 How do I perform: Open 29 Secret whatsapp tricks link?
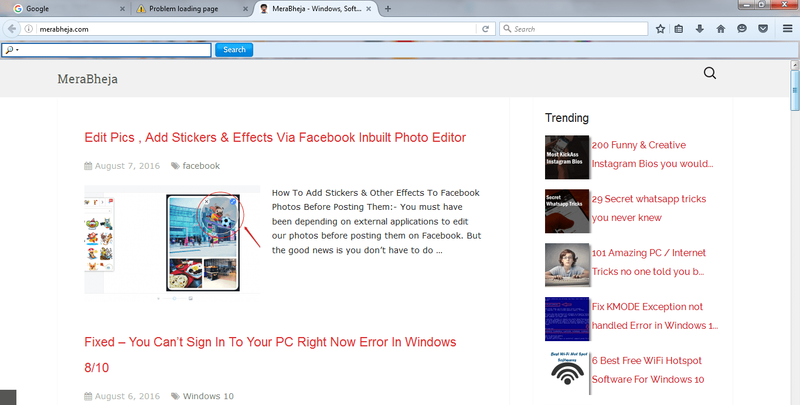pos(649,208)
